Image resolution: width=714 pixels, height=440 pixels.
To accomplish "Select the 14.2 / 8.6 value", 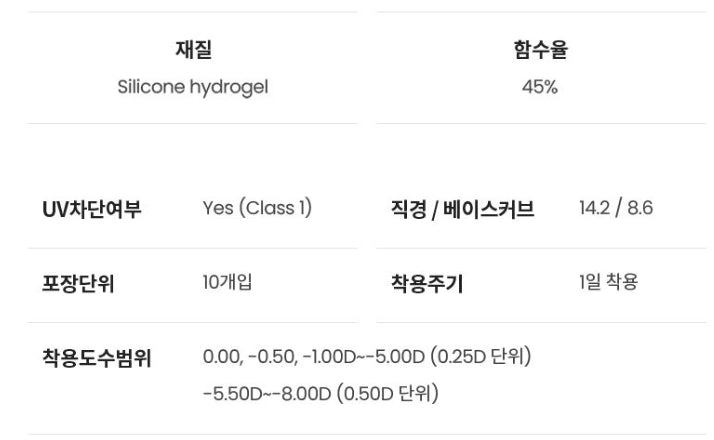I will [x=615, y=208].
